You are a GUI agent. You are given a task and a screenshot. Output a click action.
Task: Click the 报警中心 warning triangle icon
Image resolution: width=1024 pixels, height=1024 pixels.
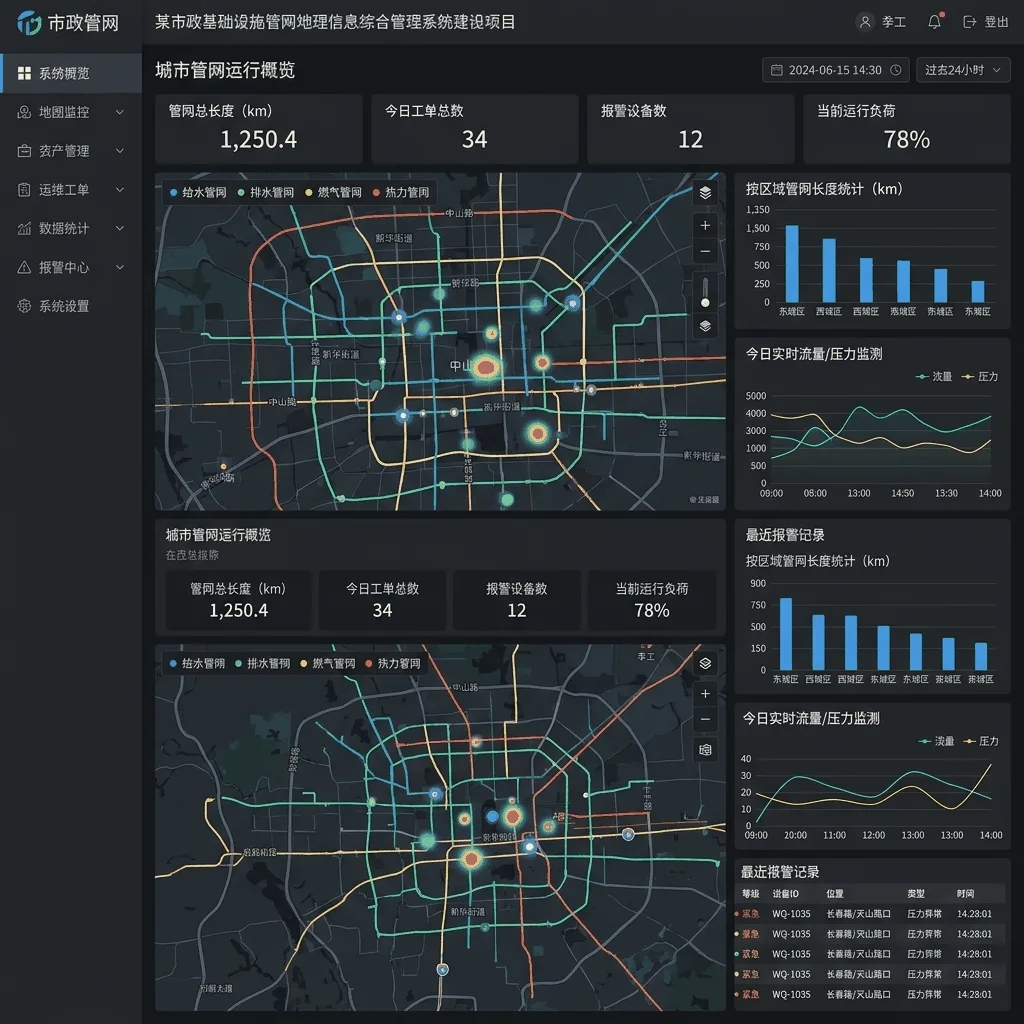tap(24, 267)
